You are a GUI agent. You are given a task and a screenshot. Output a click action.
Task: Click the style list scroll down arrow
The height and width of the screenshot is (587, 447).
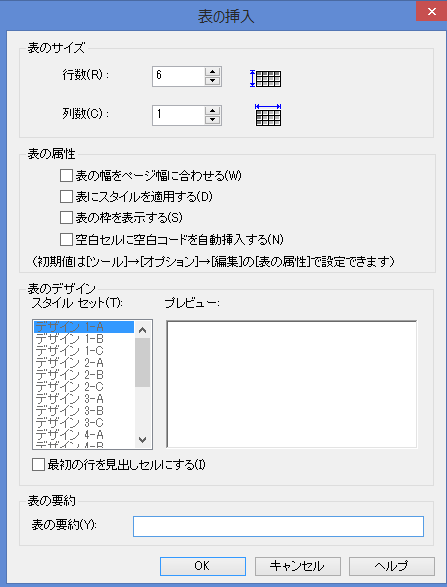click(x=143, y=440)
